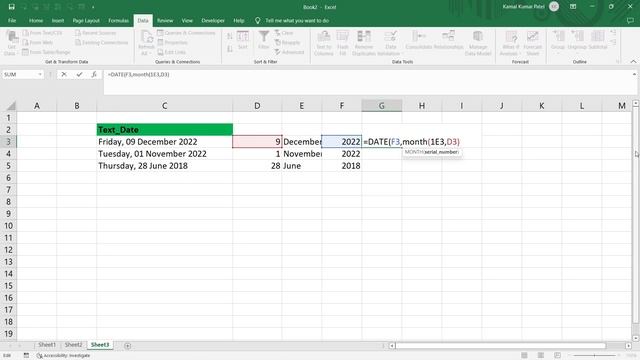
Task: Open Advanced filter options
Action: 289,52
